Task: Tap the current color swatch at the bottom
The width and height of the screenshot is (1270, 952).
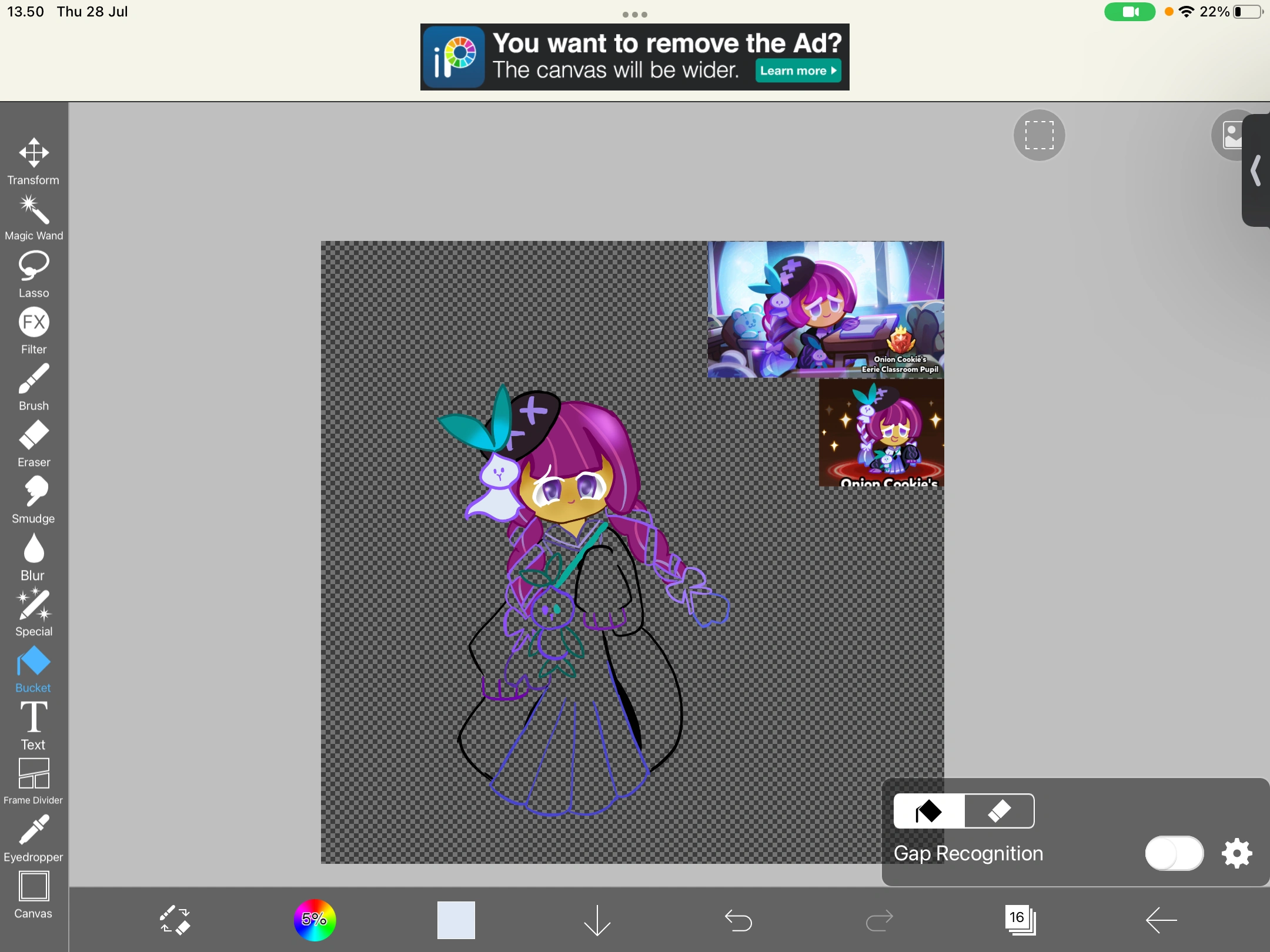Action: (x=455, y=920)
